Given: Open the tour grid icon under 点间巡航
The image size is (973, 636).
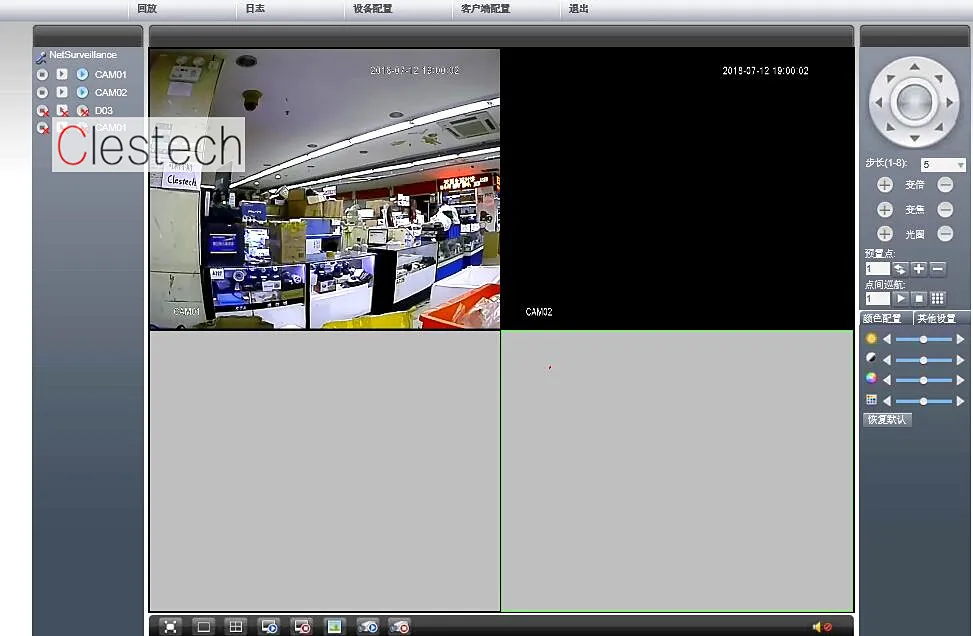Looking at the screenshot, I should click(x=938, y=298).
